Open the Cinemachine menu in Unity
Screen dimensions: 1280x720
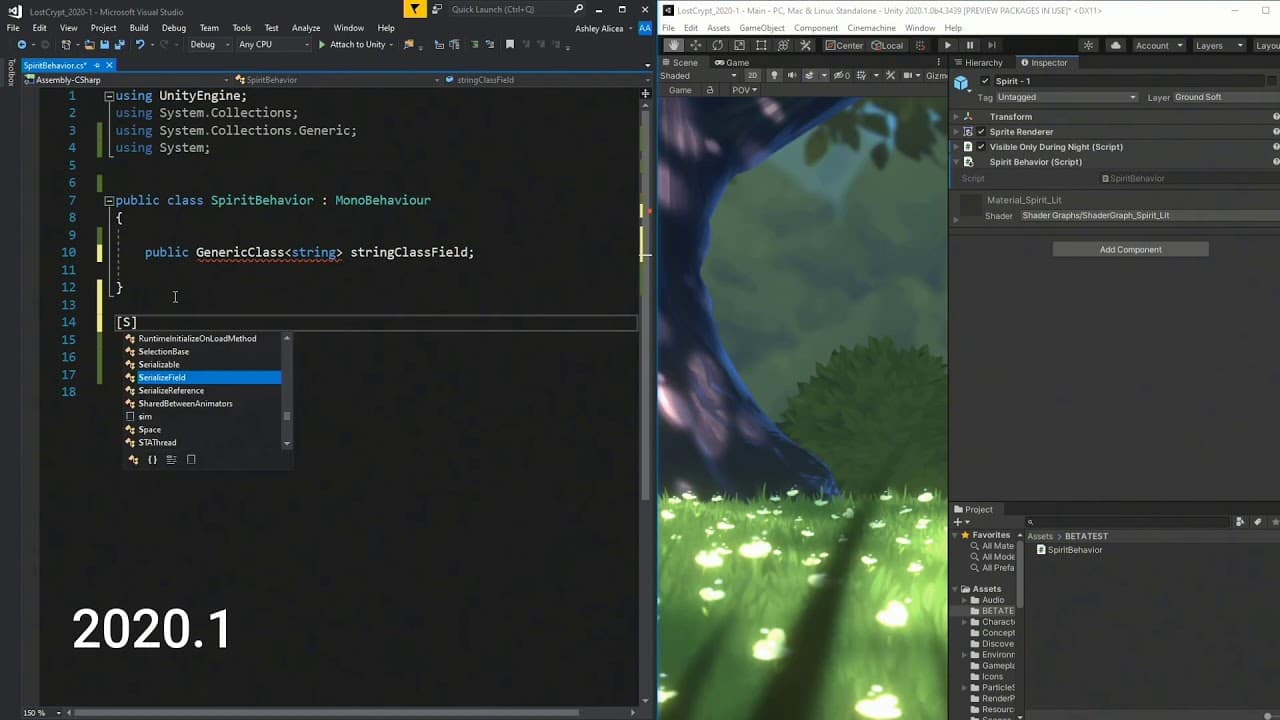[871, 28]
